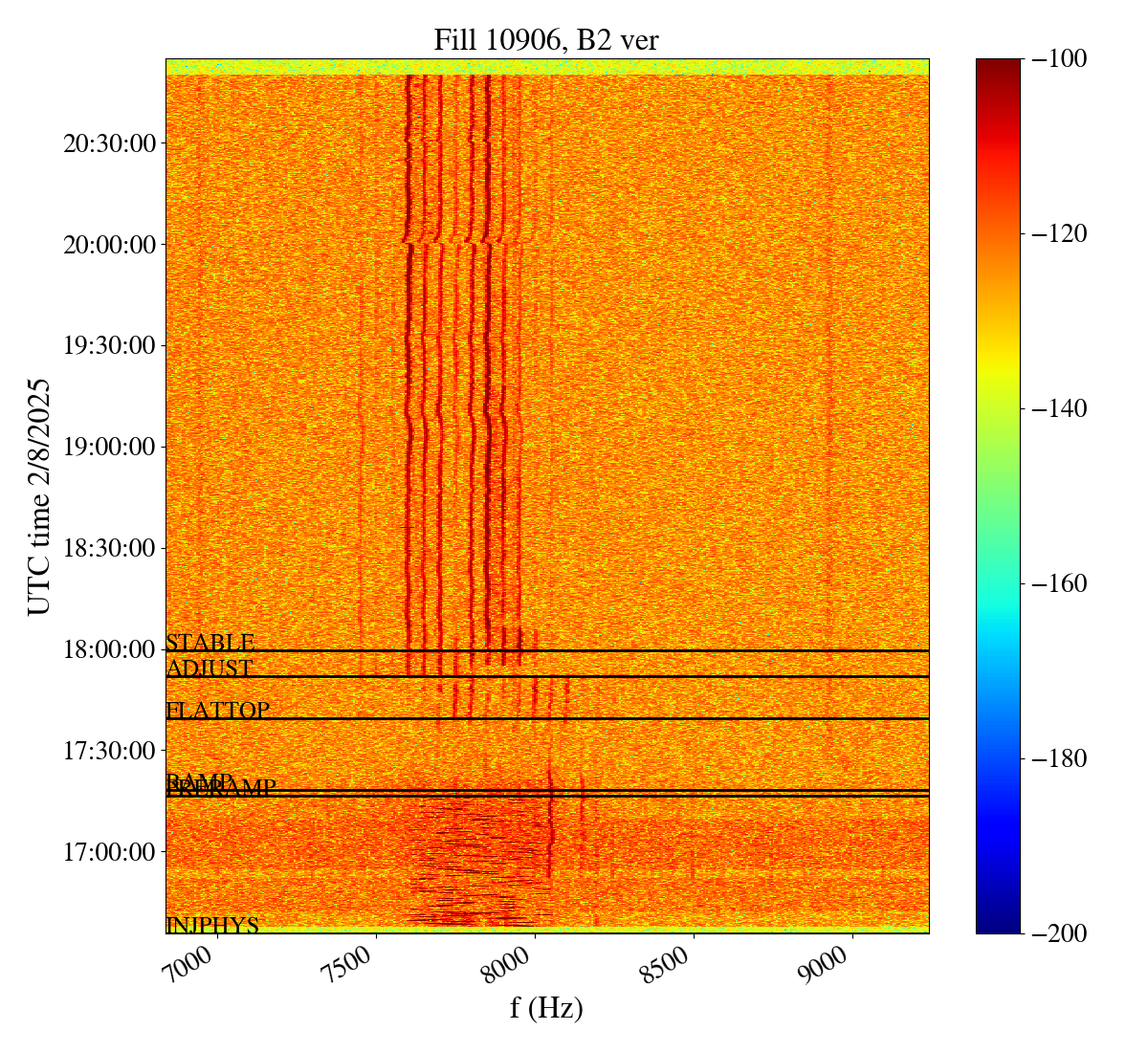Click the ADJUST beam mode label

[210, 668]
